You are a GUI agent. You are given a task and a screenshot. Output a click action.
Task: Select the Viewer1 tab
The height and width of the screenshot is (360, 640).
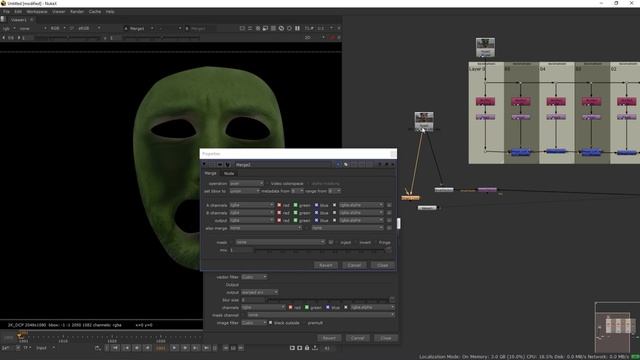point(19,20)
